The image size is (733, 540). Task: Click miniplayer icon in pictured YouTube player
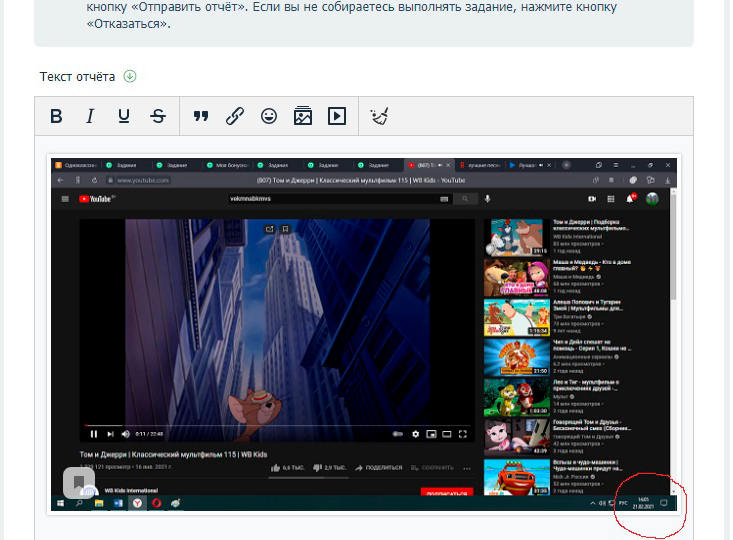431,434
